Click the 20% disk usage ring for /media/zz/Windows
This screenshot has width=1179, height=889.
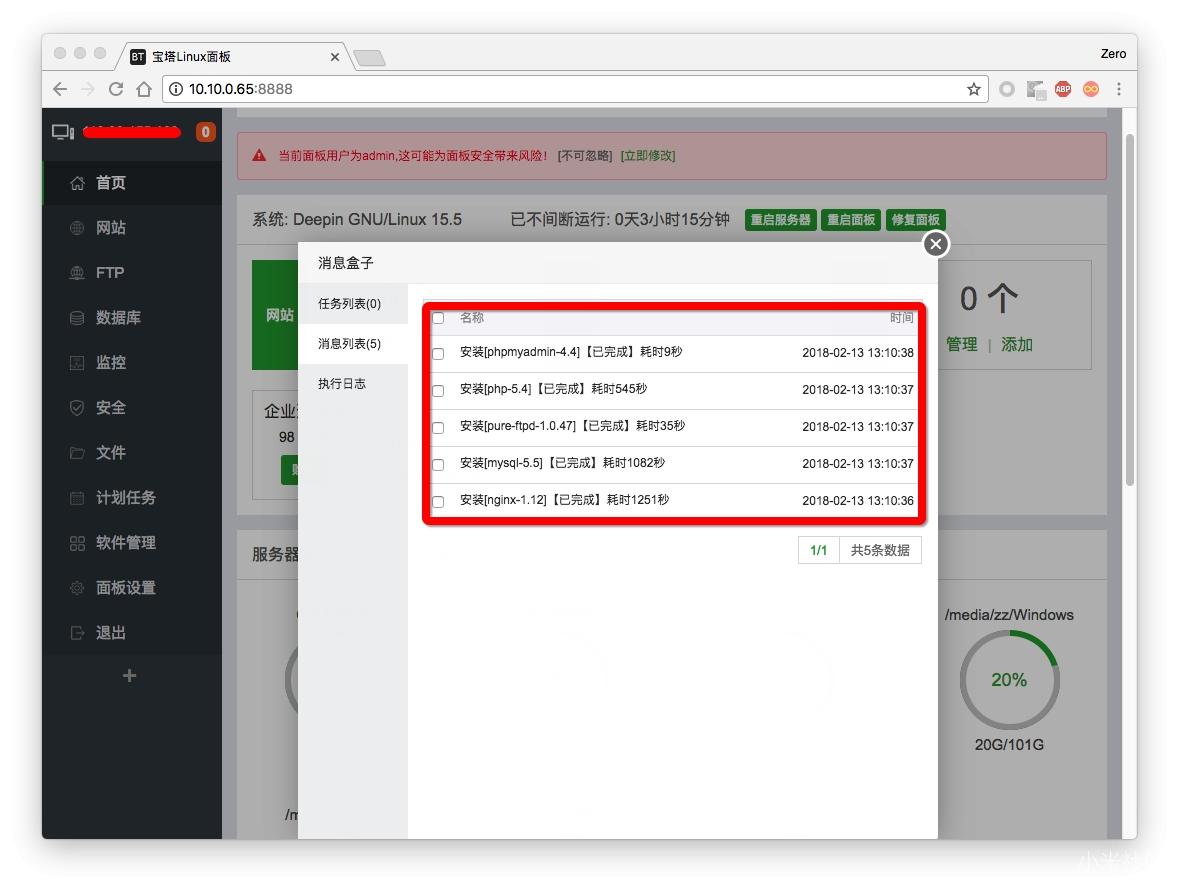1009,680
